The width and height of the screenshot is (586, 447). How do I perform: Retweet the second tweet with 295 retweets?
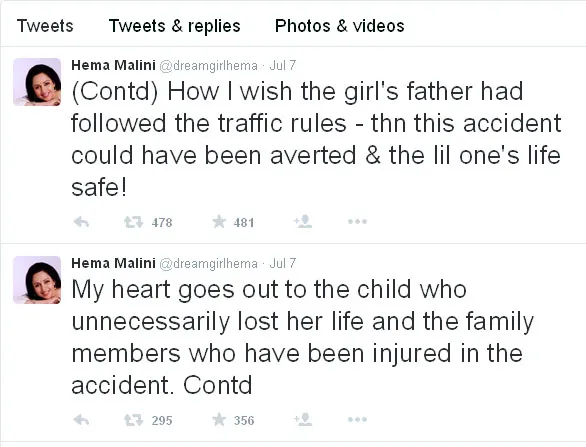[133, 420]
